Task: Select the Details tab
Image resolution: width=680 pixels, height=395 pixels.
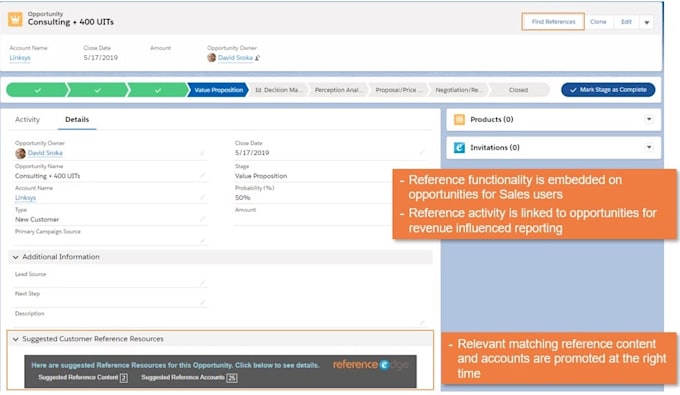Action: [77, 119]
